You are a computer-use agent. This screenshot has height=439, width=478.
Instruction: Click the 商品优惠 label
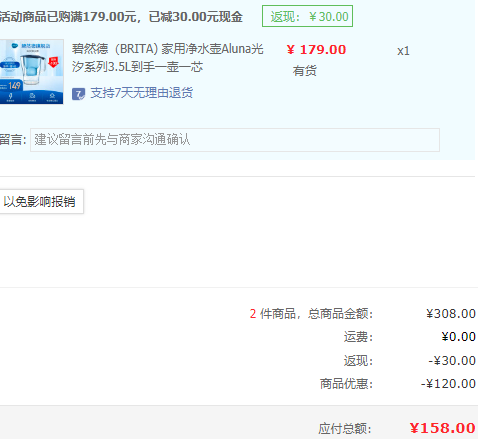point(346,384)
